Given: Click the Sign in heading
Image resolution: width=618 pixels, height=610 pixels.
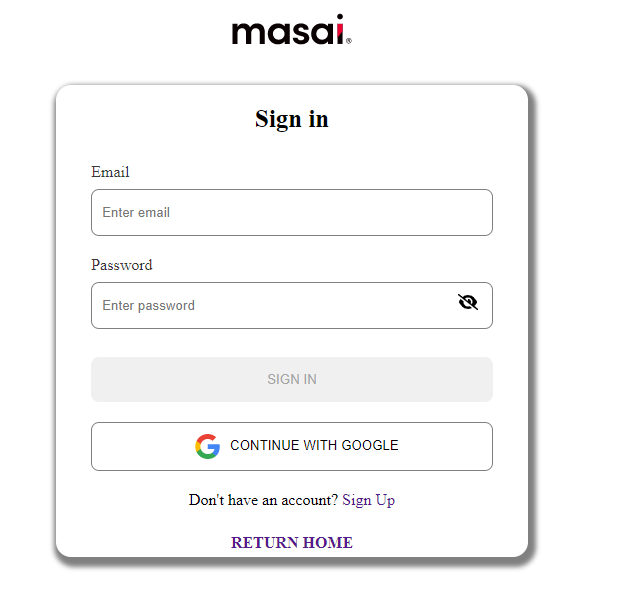Looking at the screenshot, I should pyautogui.click(x=292, y=119).
